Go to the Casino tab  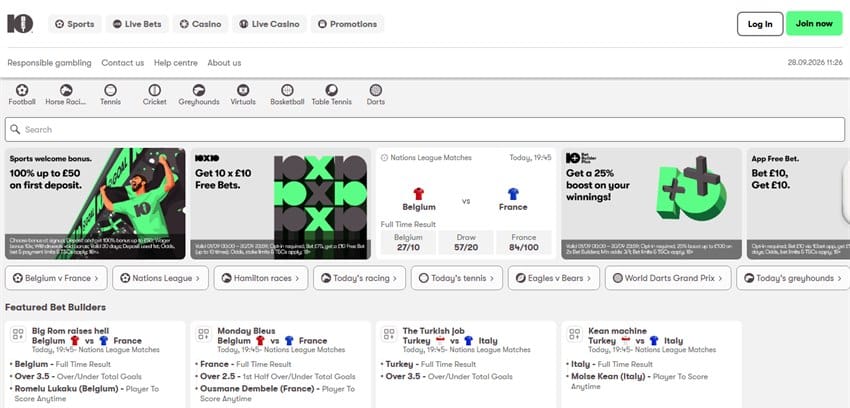(201, 24)
